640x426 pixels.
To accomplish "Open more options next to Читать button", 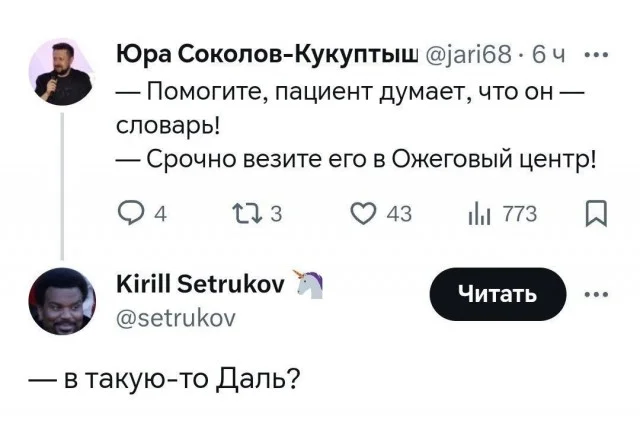I will (596, 294).
